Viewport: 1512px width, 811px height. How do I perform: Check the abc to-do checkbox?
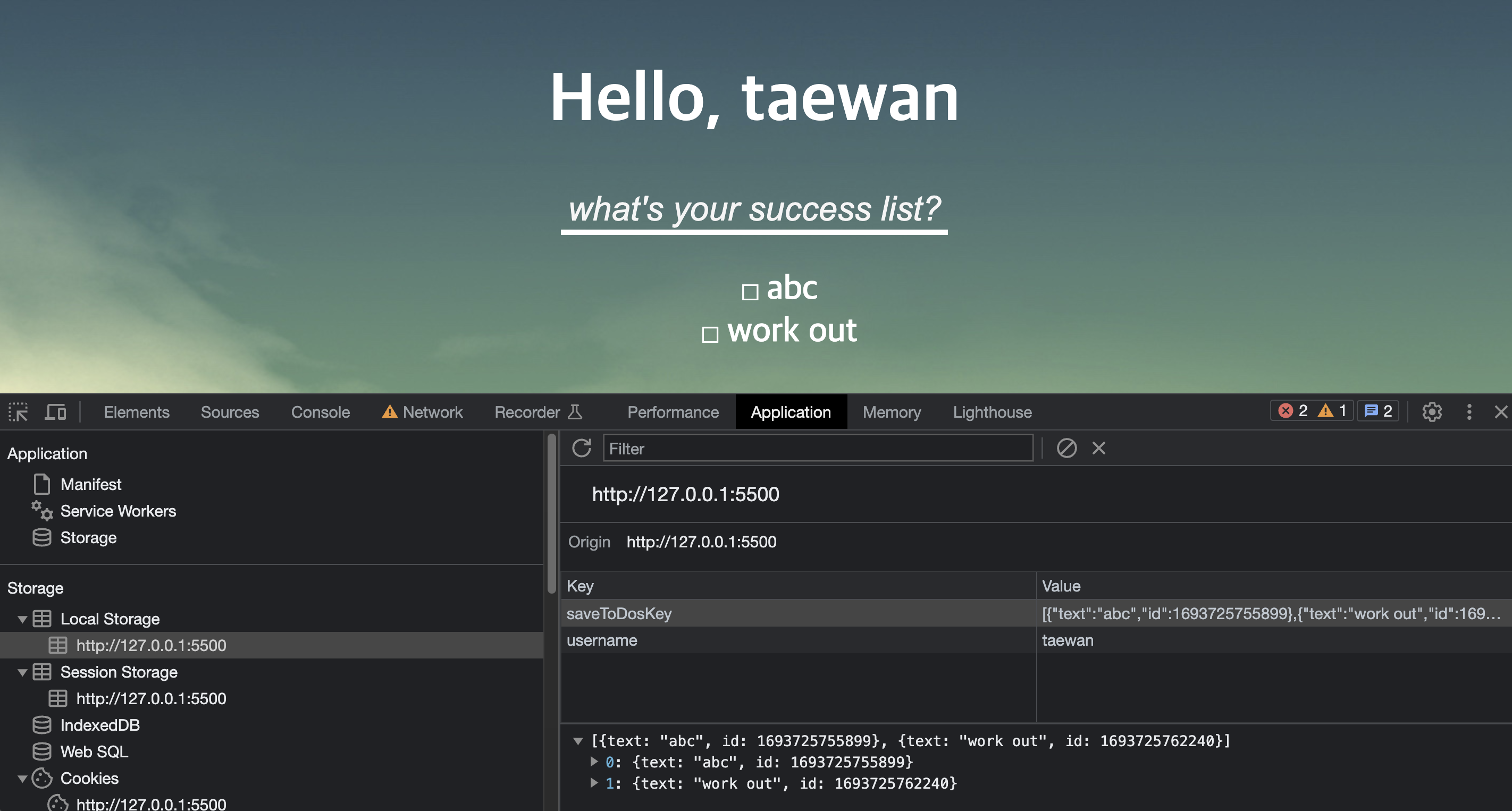point(750,292)
